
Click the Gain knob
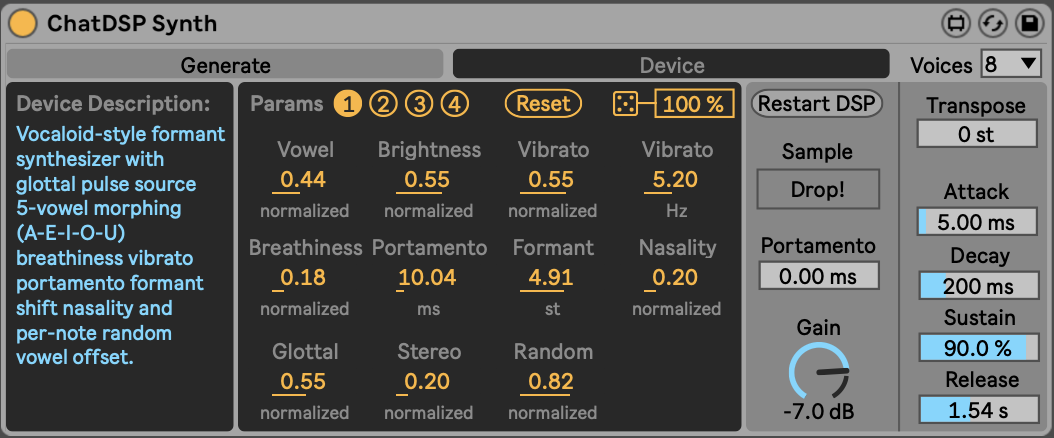click(819, 372)
